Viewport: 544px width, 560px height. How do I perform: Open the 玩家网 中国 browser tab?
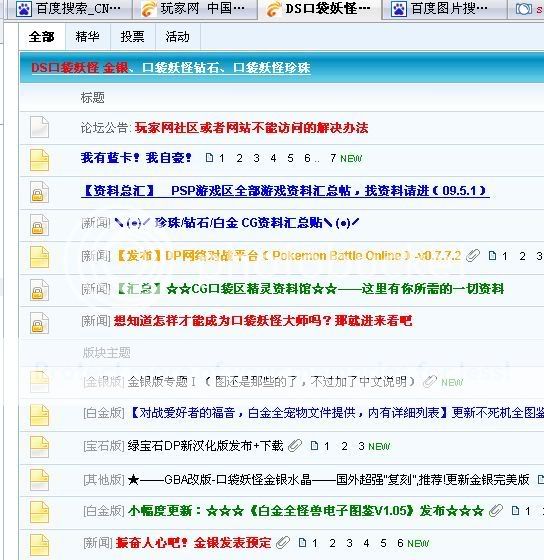(194, 9)
